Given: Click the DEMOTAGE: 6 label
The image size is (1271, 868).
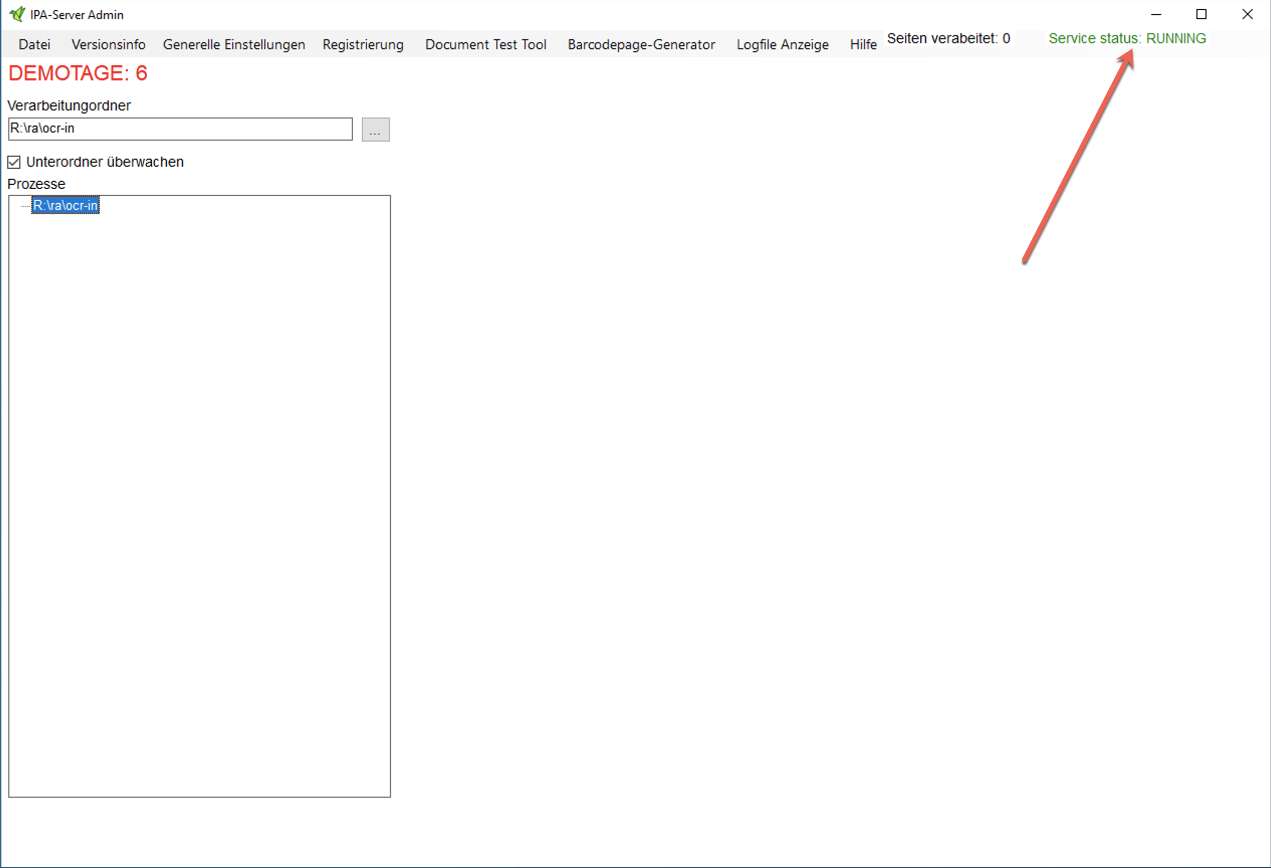Looking at the screenshot, I should [78, 73].
